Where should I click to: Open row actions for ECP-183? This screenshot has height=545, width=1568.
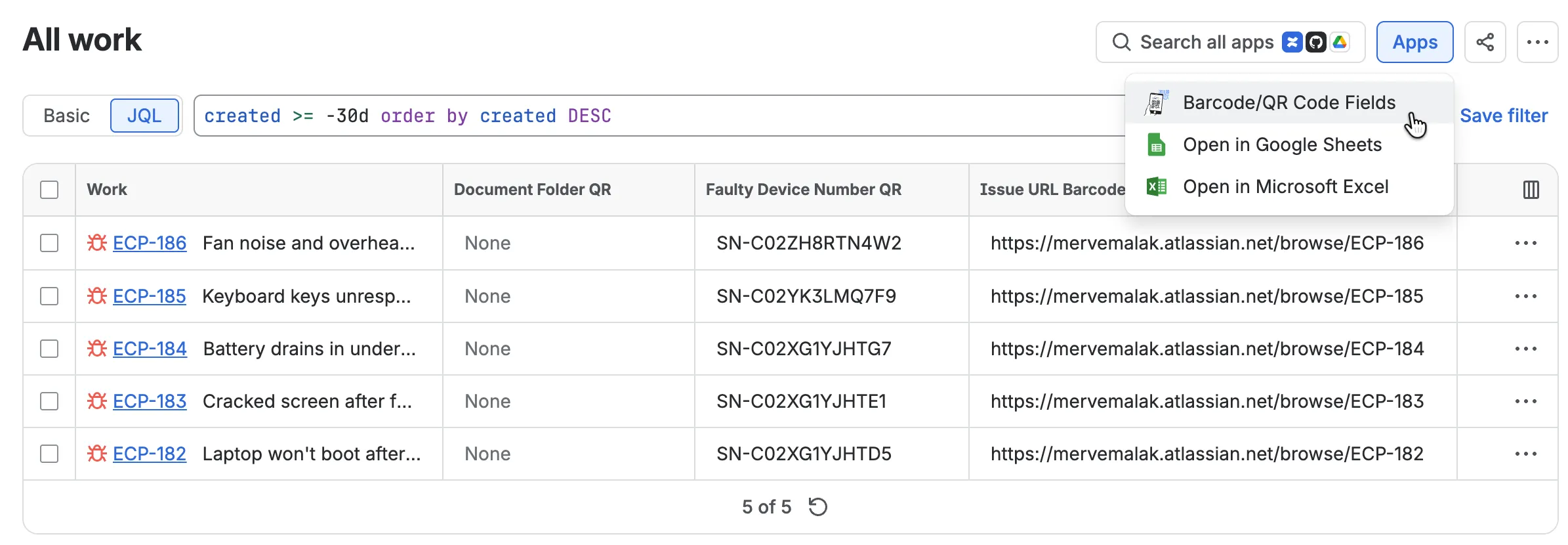(x=1525, y=401)
